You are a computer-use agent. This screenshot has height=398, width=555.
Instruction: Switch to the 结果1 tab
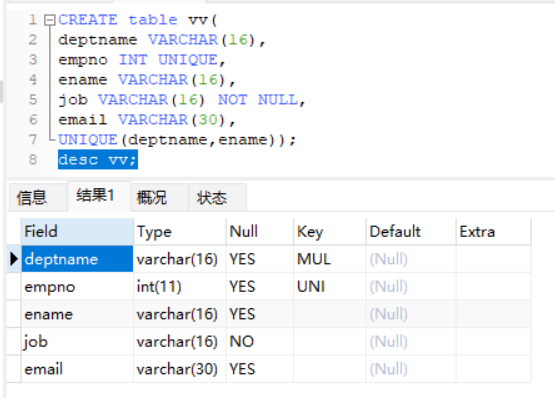pyautogui.click(x=99, y=196)
